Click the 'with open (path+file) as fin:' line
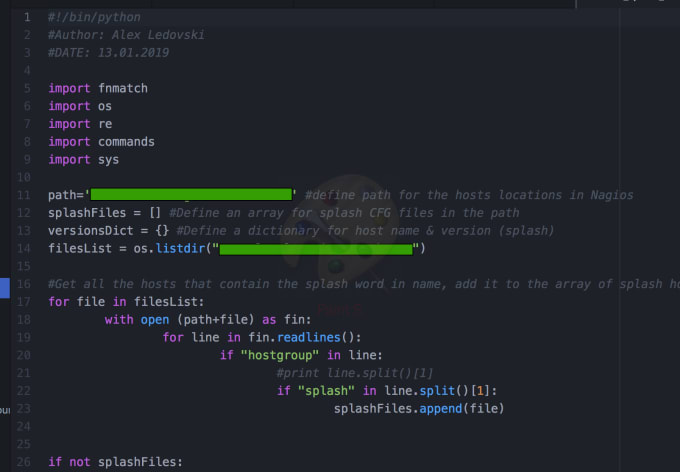Viewport: 680px width, 472px height. [208, 320]
